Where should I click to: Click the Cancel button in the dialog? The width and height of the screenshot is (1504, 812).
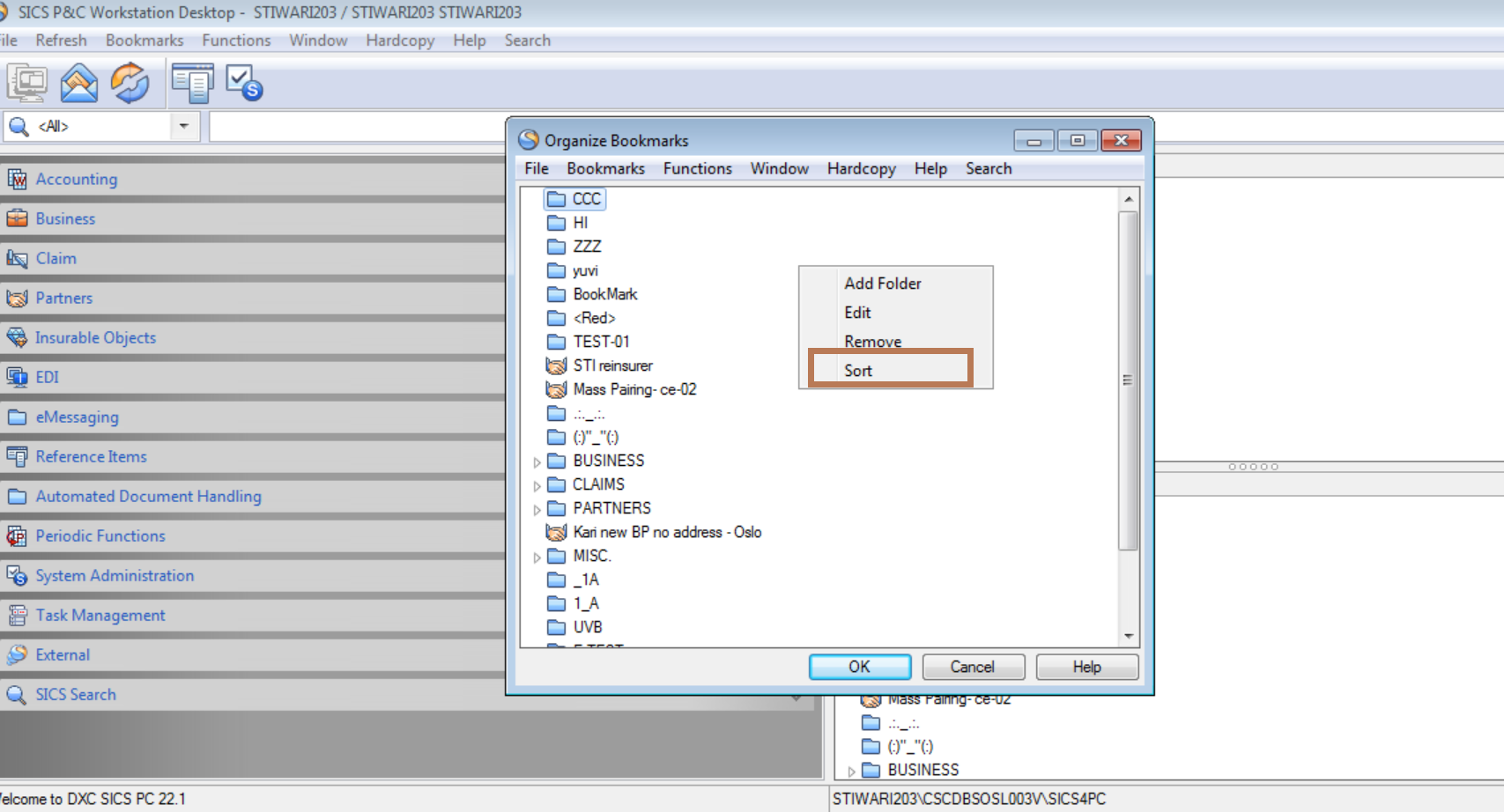[x=973, y=667]
